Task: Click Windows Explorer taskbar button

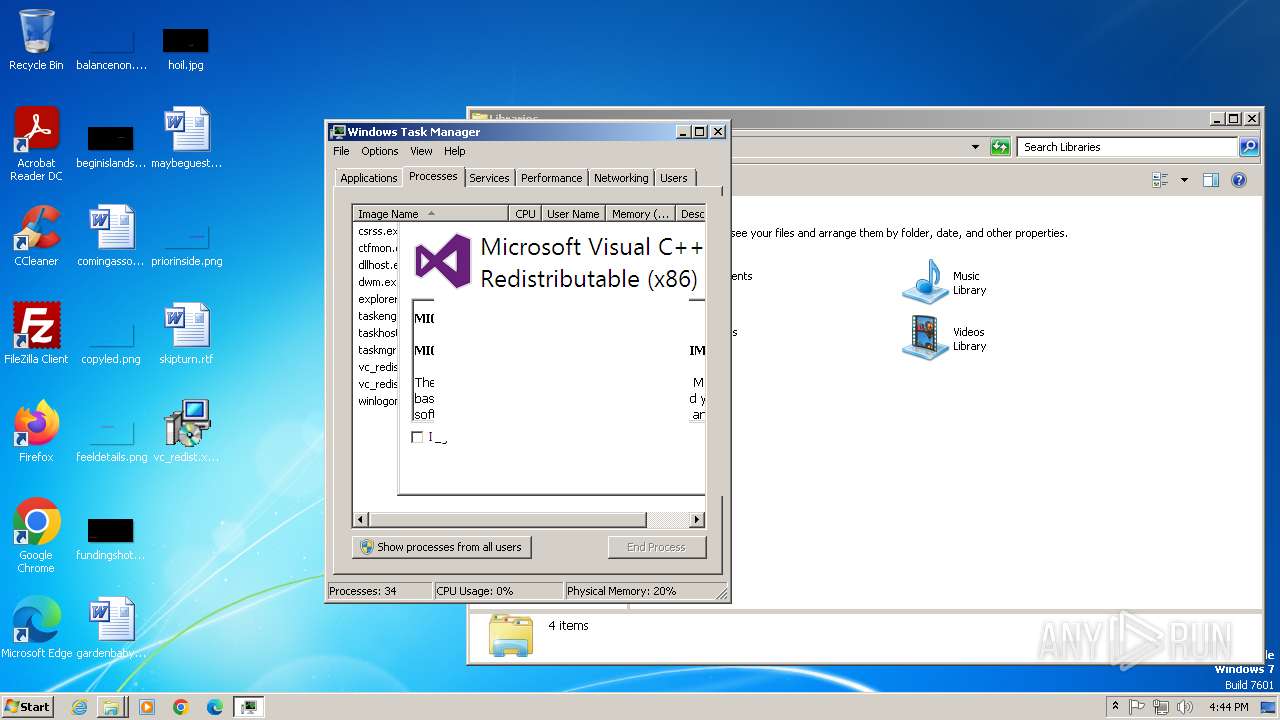Action: (111, 707)
